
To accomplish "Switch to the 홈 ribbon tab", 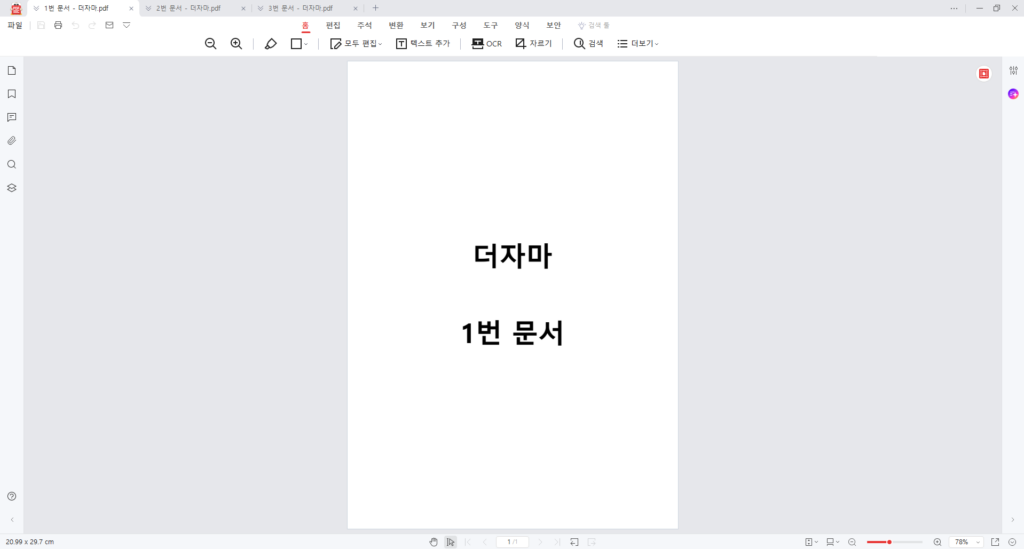I will 305,25.
